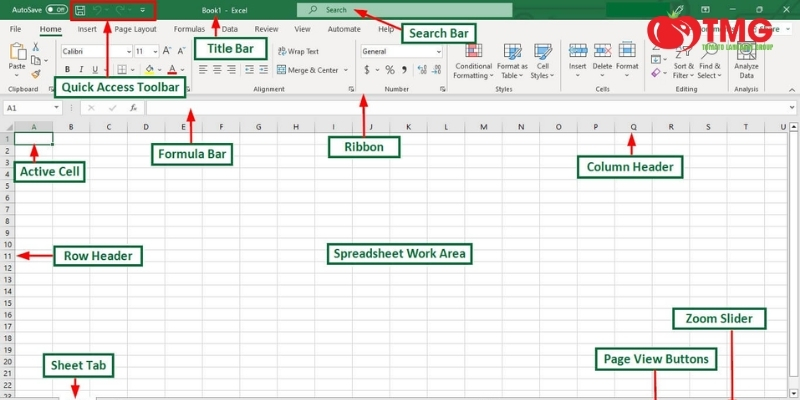Click the Fill down icon in Editing group
The height and width of the screenshot is (400, 800).
(656, 60)
